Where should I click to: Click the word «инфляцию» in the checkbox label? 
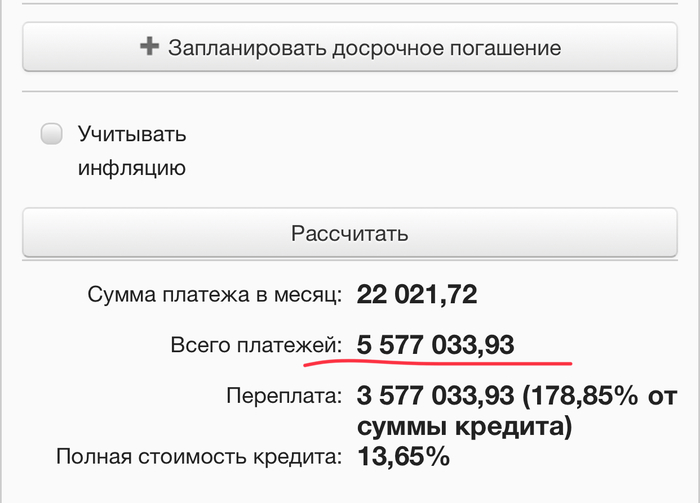point(132,167)
